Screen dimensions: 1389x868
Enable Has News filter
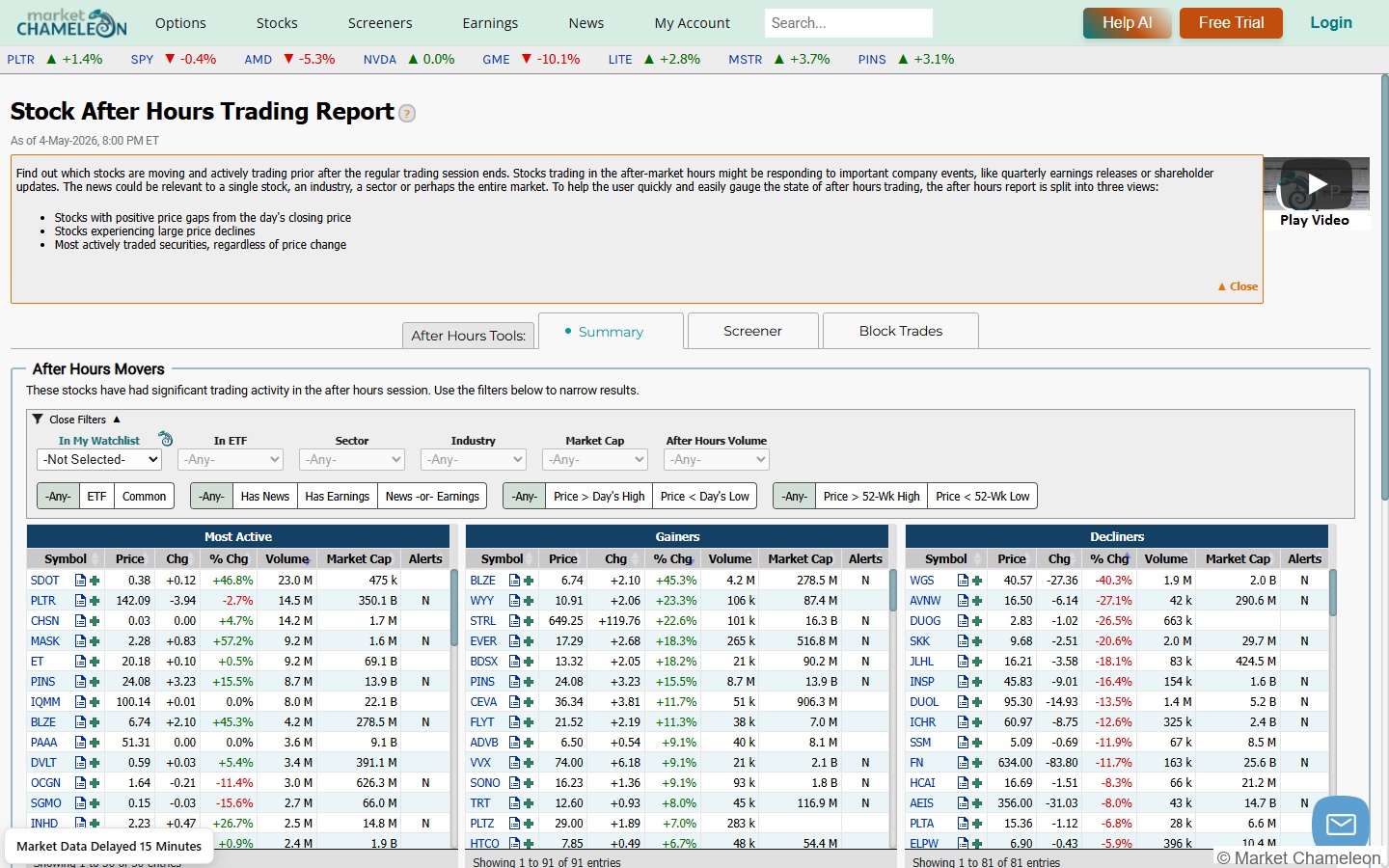coord(264,497)
